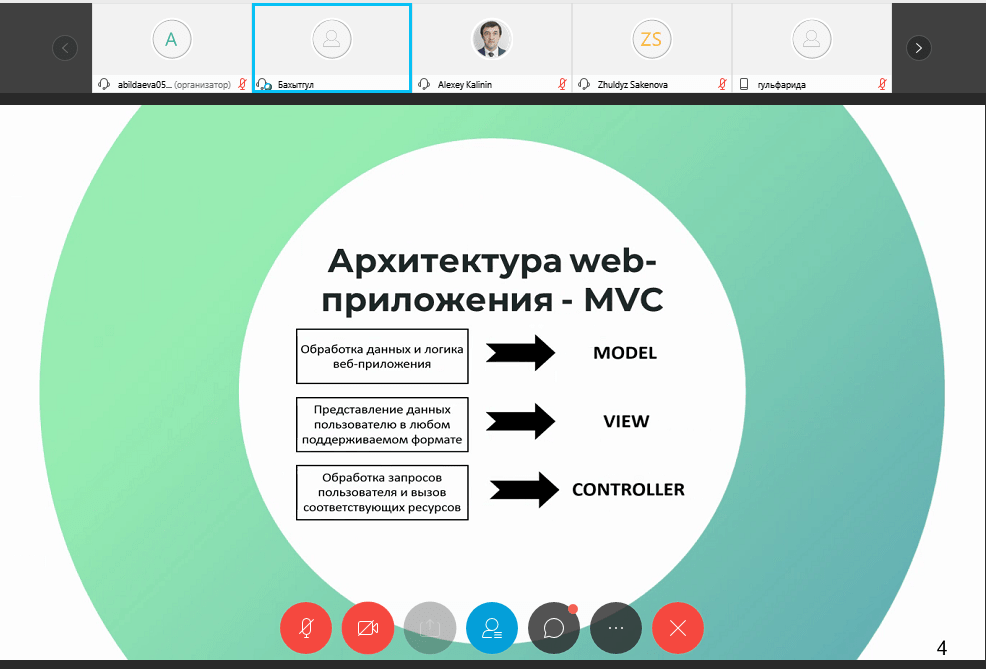
Task: Click the box 'Обработка данных и логика веб-приложения'
Action: coord(382,356)
